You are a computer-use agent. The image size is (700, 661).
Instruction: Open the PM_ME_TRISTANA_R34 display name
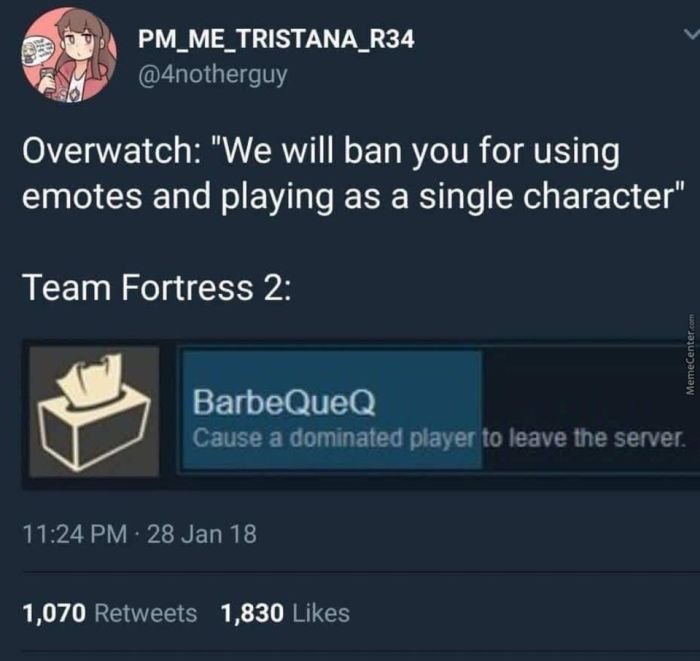pos(276,39)
